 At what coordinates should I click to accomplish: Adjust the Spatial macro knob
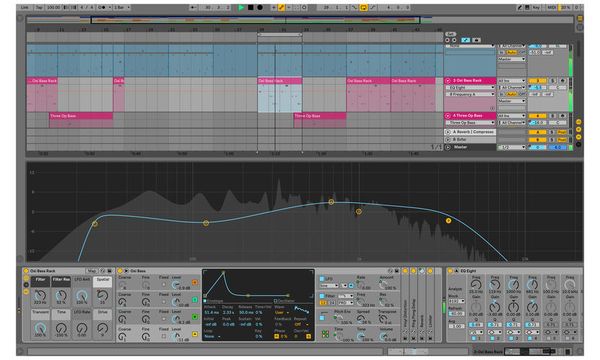103,295
